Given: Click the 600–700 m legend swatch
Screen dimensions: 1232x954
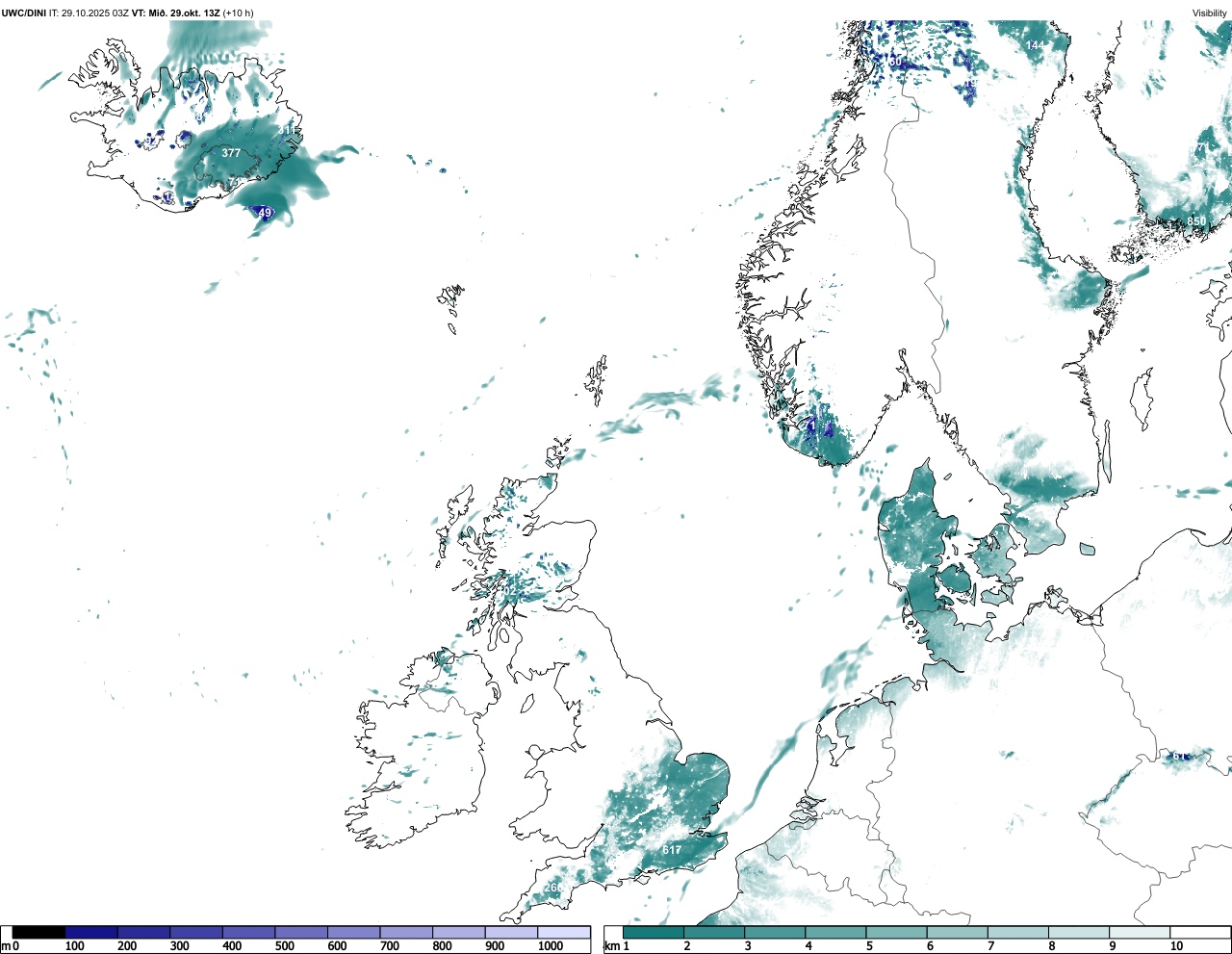Looking at the screenshot, I should click(353, 932).
